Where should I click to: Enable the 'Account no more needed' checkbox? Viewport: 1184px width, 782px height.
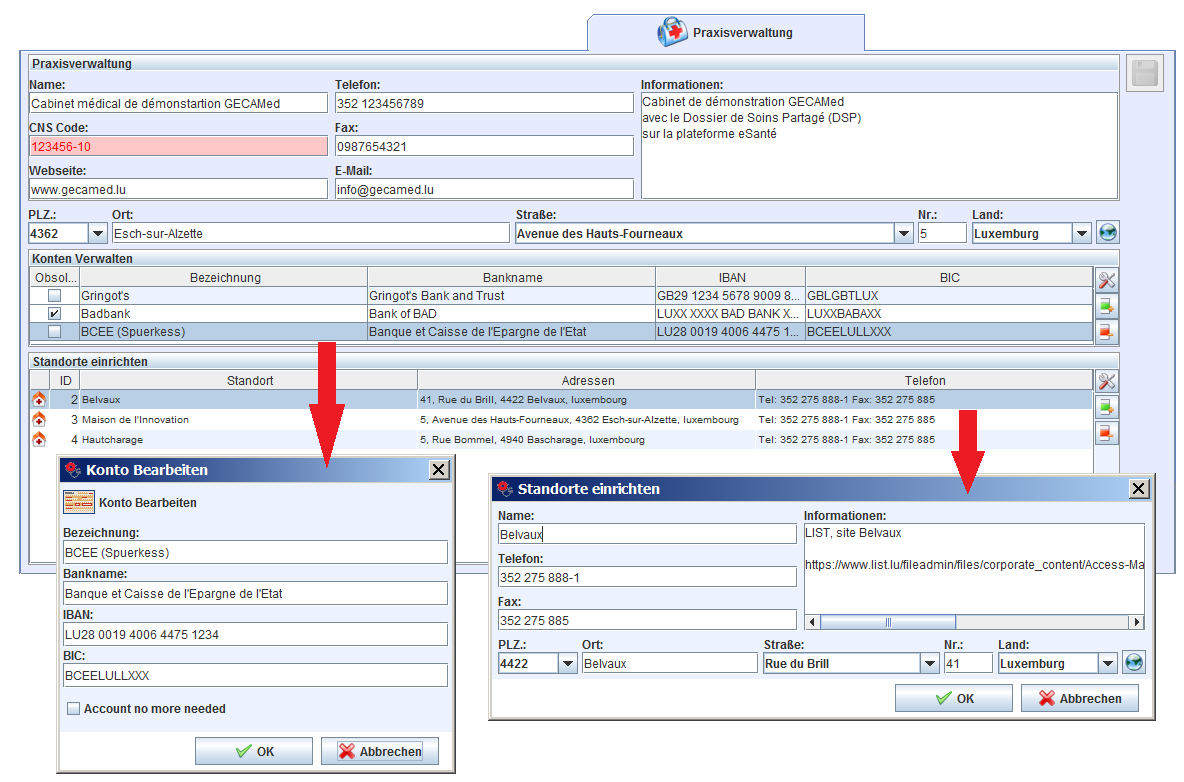click(73, 709)
